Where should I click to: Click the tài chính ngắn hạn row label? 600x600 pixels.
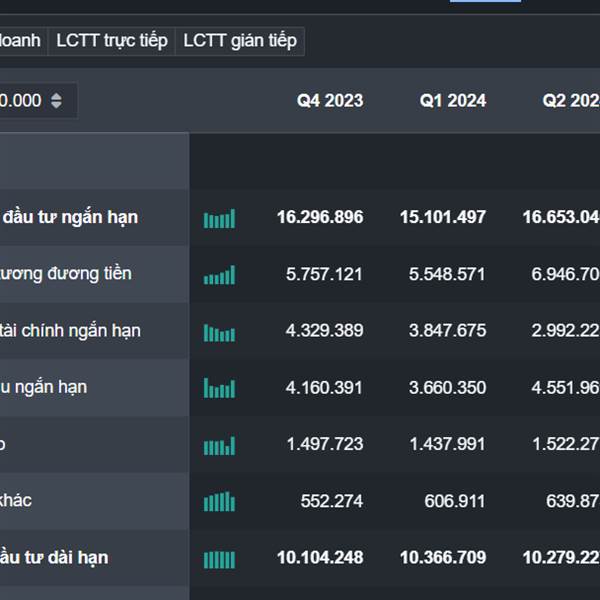(x=70, y=330)
